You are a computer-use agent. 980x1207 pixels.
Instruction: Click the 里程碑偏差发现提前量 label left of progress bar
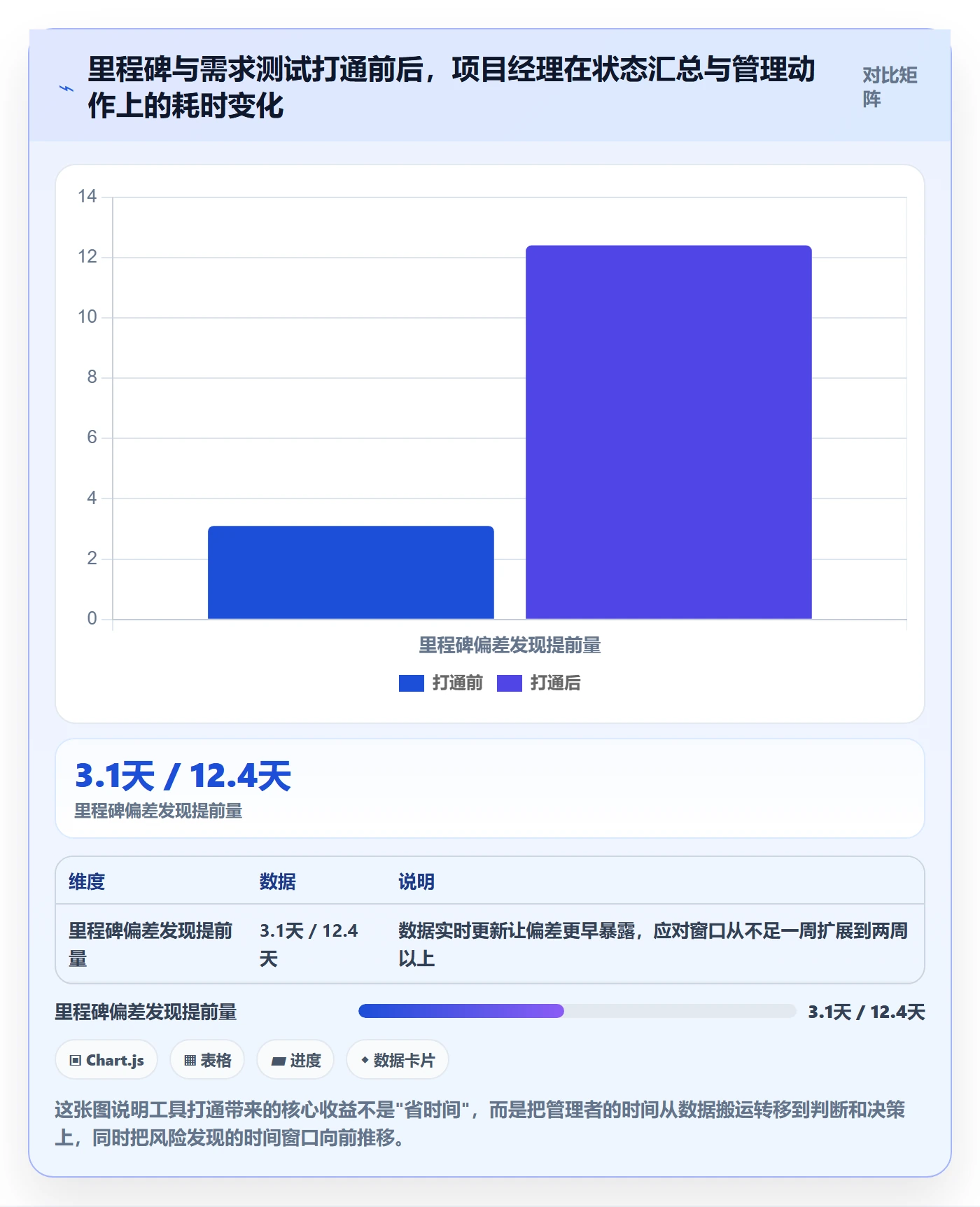[x=146, y=1012]
